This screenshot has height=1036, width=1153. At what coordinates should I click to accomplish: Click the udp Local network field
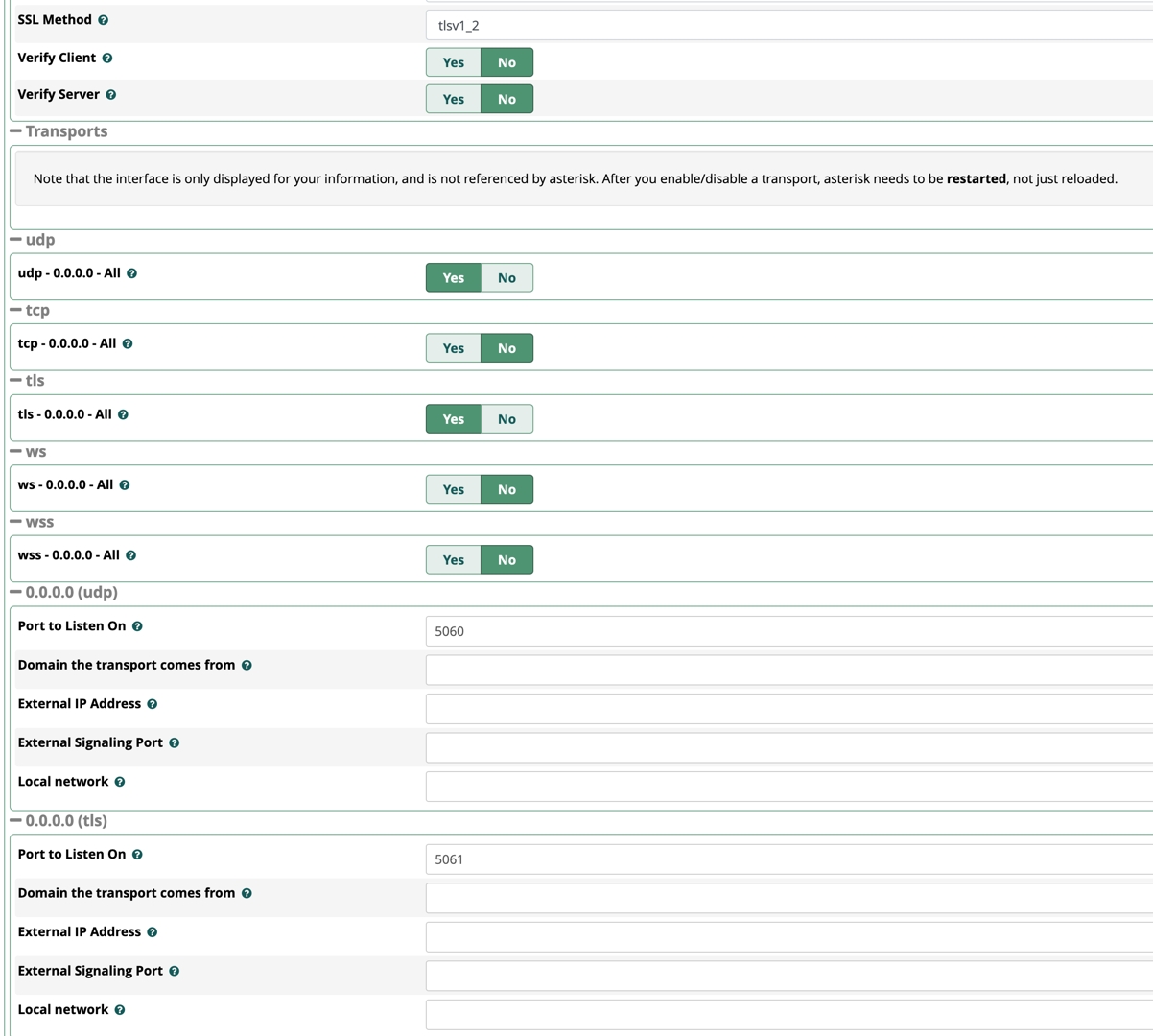787,787
